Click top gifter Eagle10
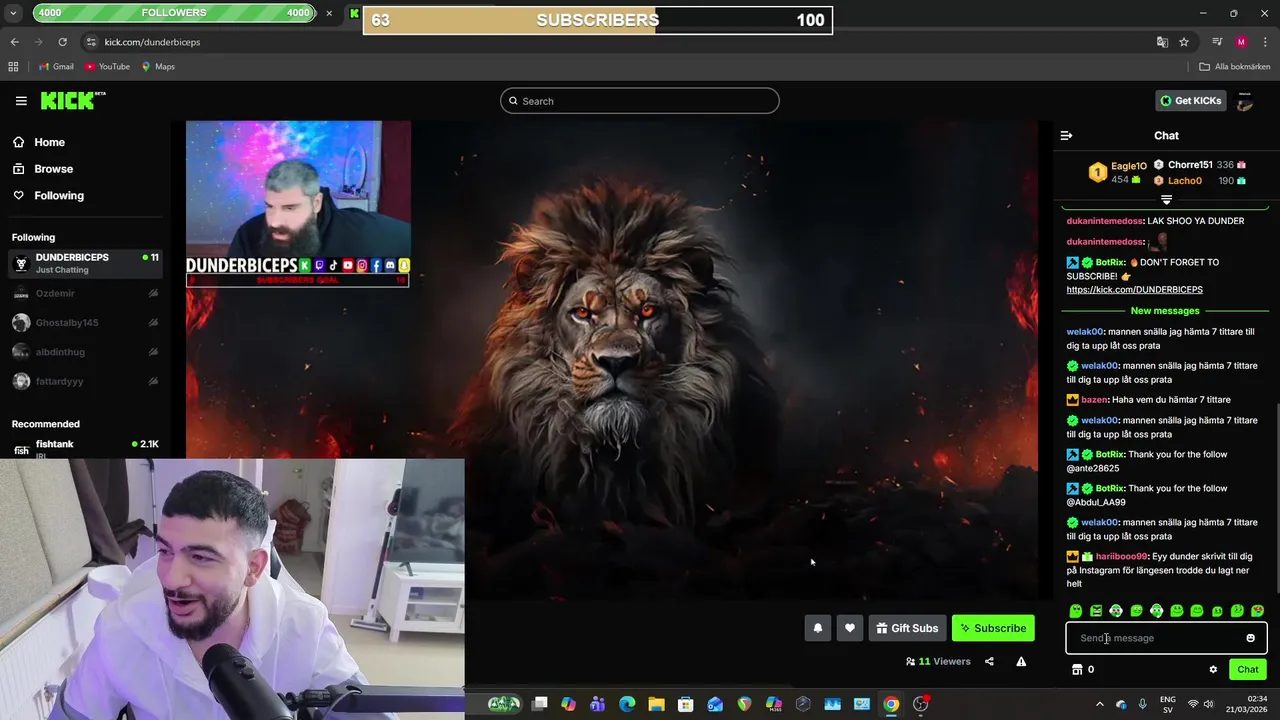Screen dimensions: 1280x720 point(1128,166)
